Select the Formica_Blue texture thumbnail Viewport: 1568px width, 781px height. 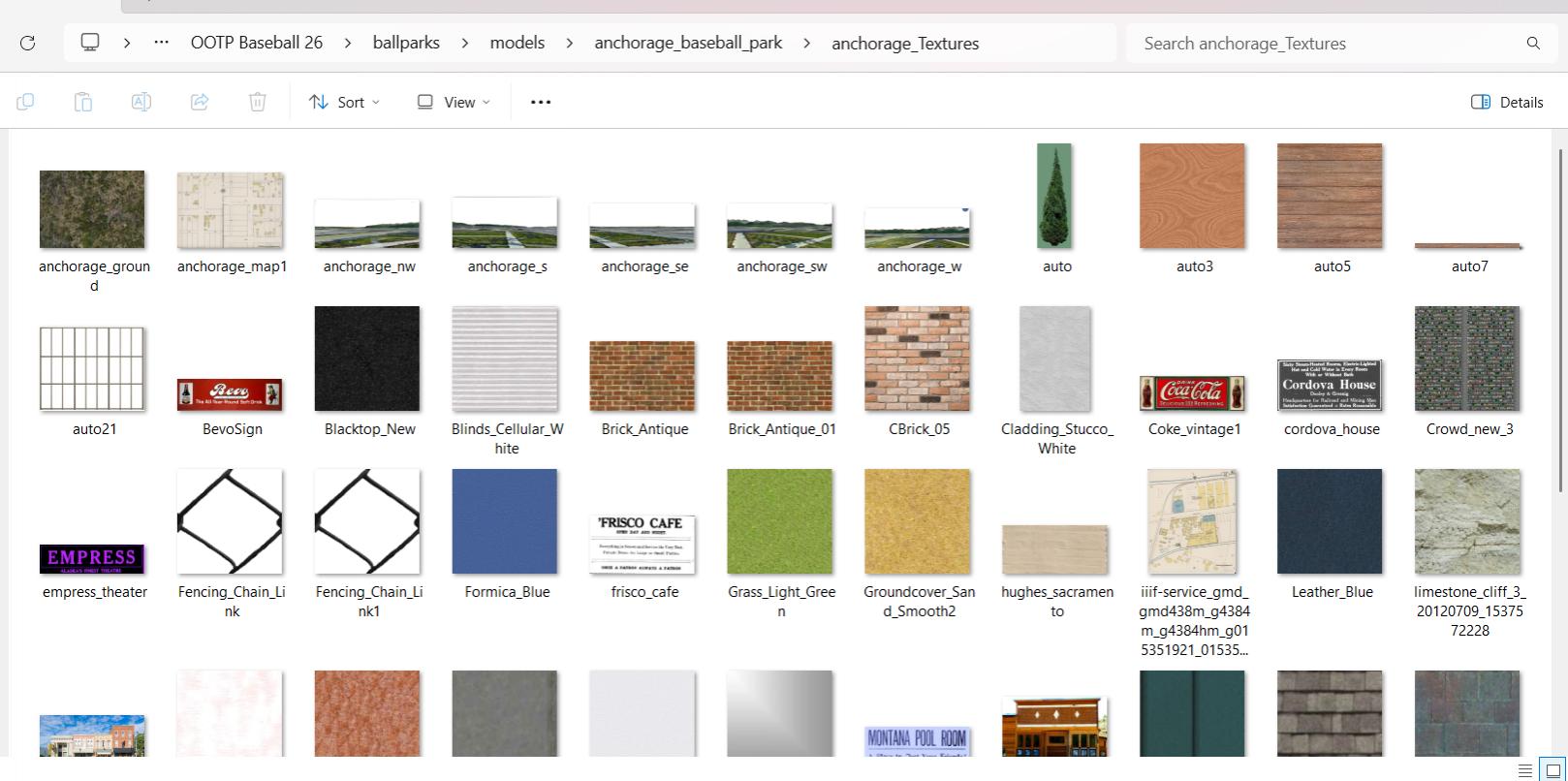(x=505, y=522)
